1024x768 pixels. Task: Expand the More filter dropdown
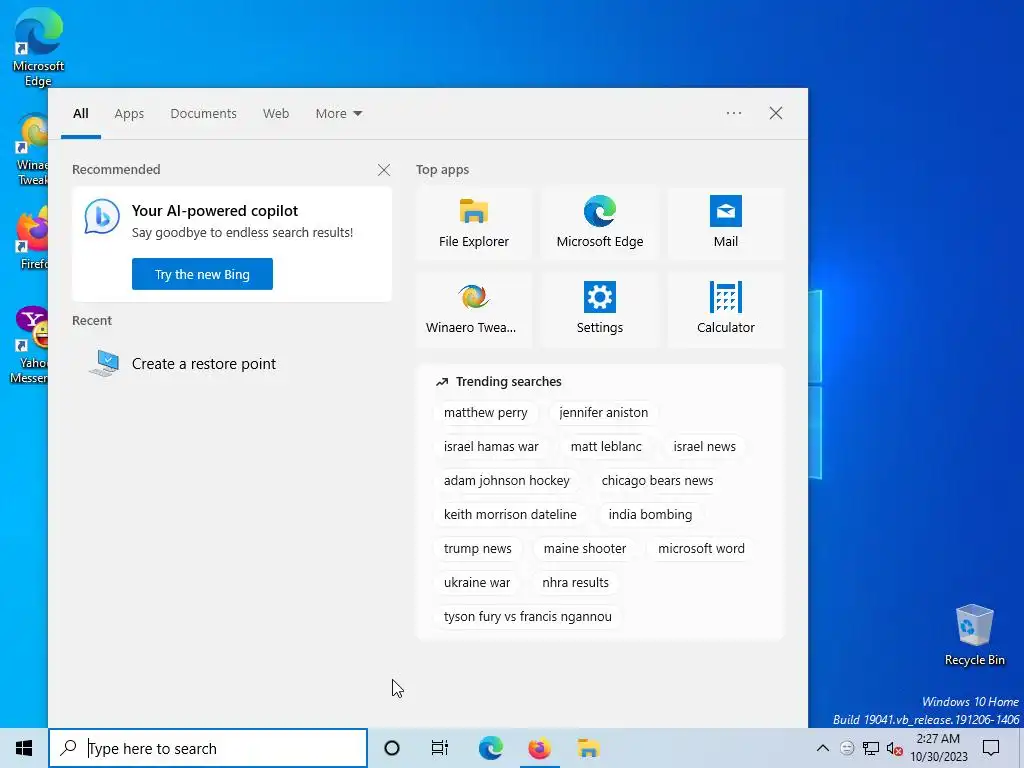338,113
